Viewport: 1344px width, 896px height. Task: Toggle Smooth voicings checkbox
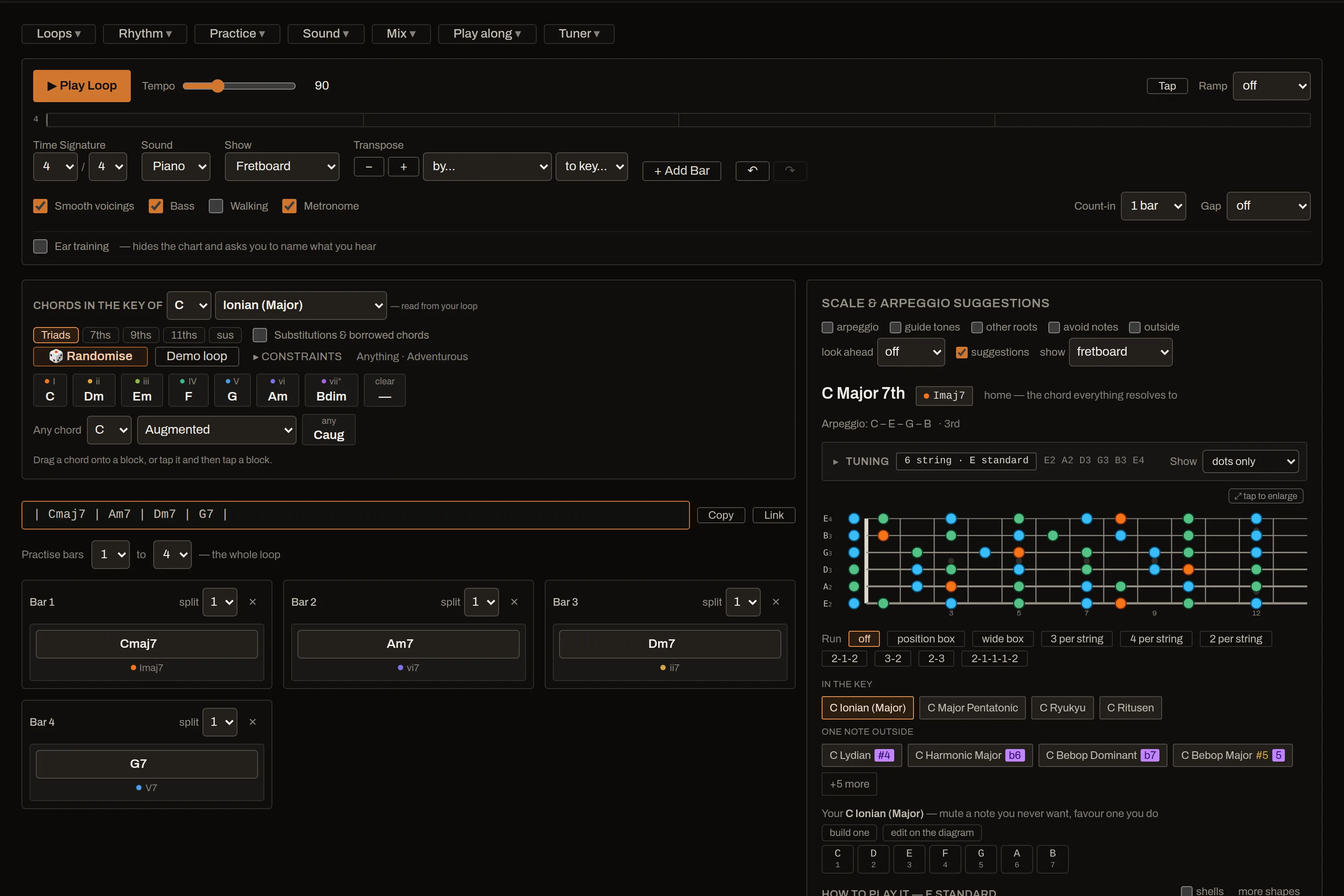click(40, 206)
